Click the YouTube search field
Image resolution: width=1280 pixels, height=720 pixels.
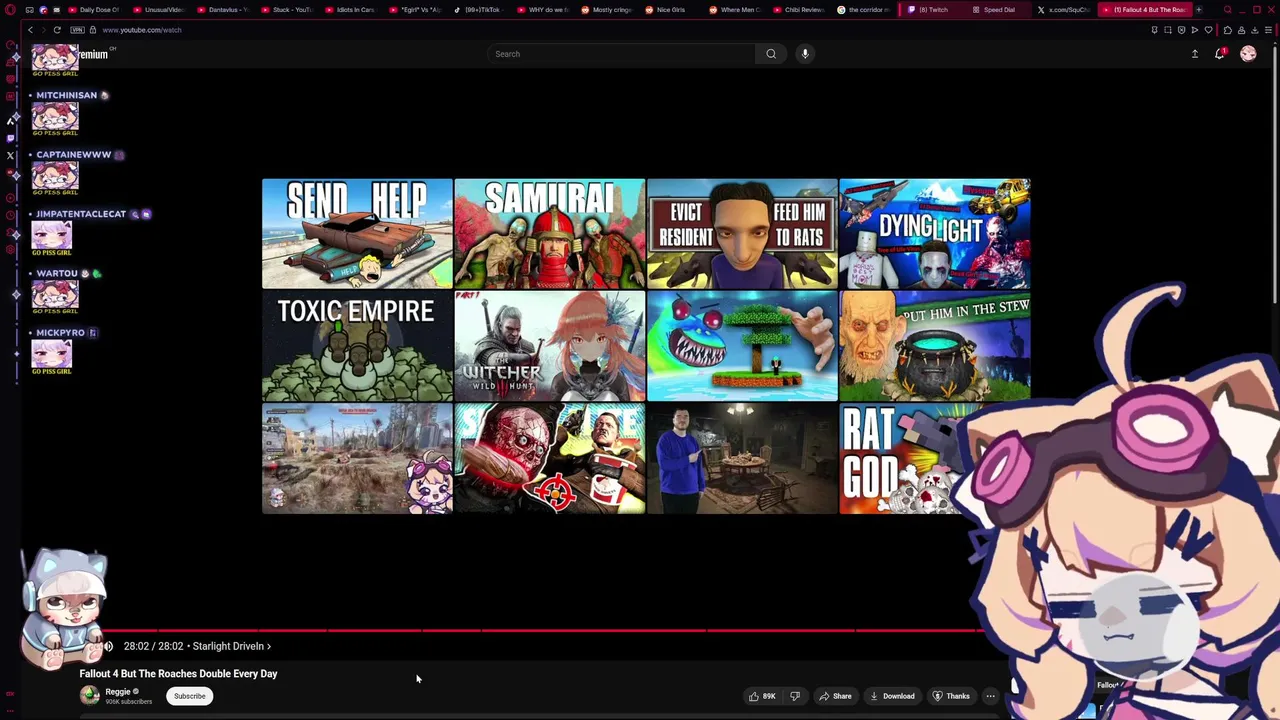pyautogui.click(x=622, y=54)
